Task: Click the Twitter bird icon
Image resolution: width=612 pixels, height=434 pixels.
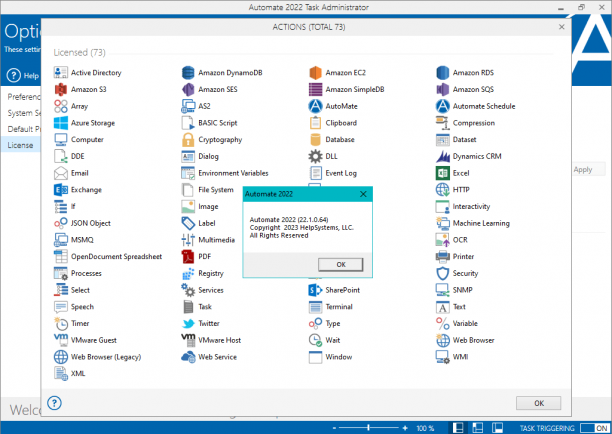Action: pyautogui.click(x=188, y=324)
